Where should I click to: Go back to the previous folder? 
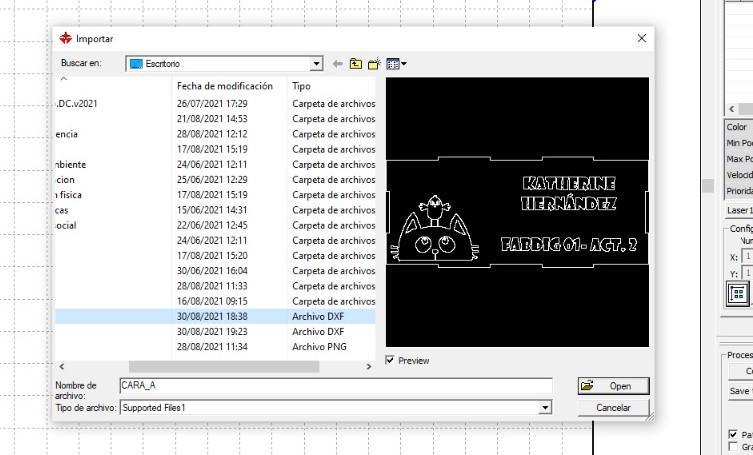(338, 64)
